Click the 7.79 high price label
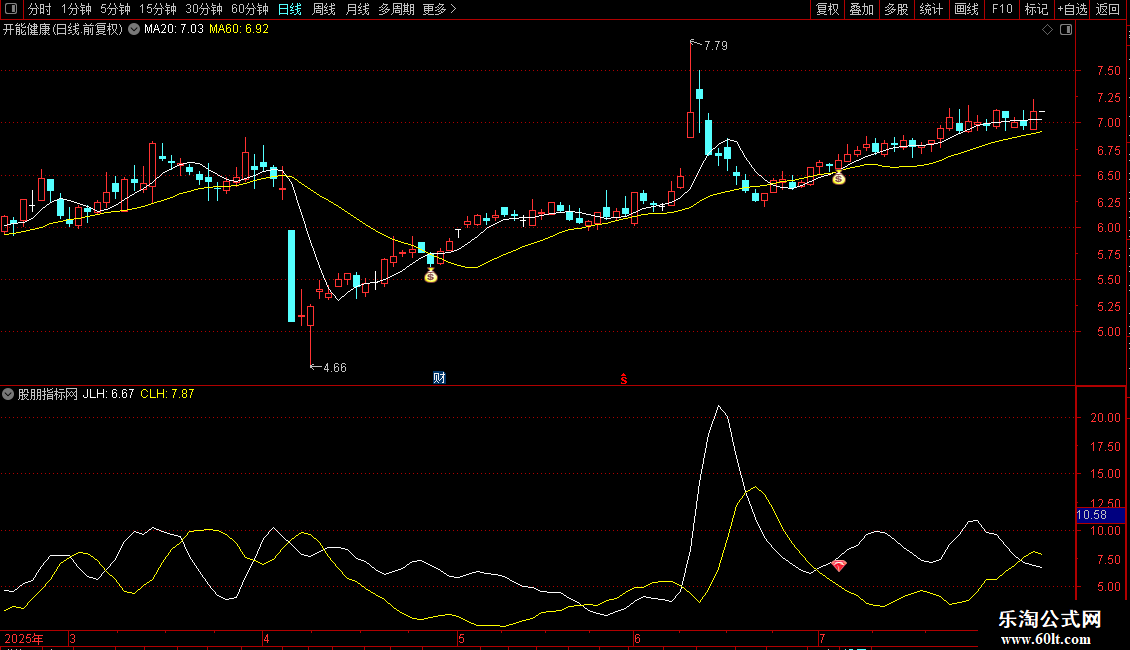 pos(716,46)
